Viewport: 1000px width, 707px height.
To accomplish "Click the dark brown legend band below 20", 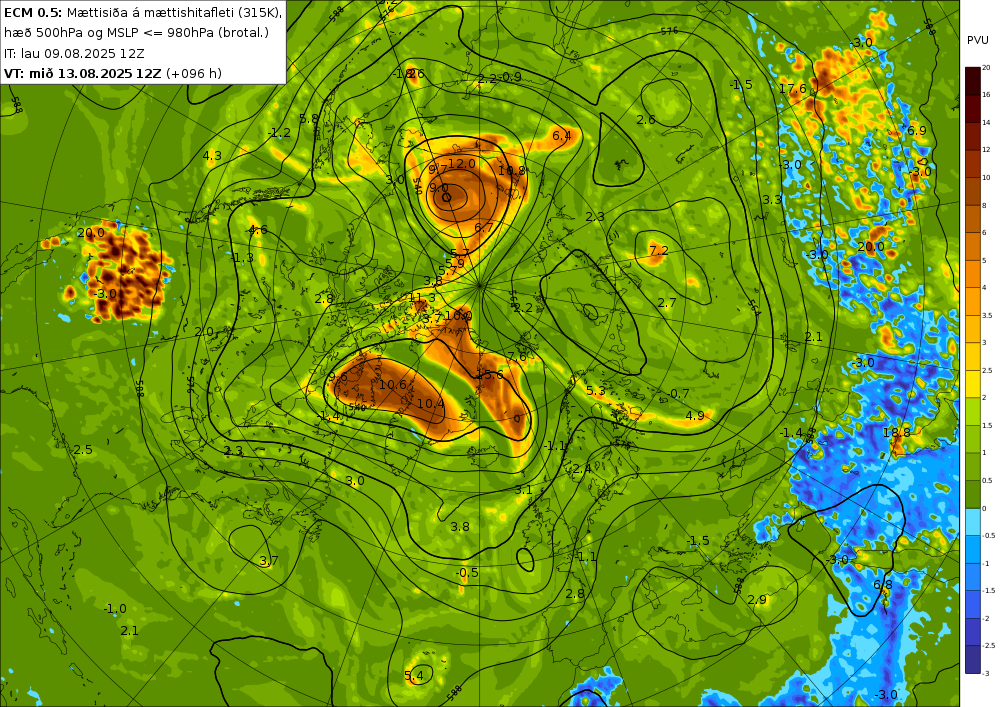I will click(973, 81).
